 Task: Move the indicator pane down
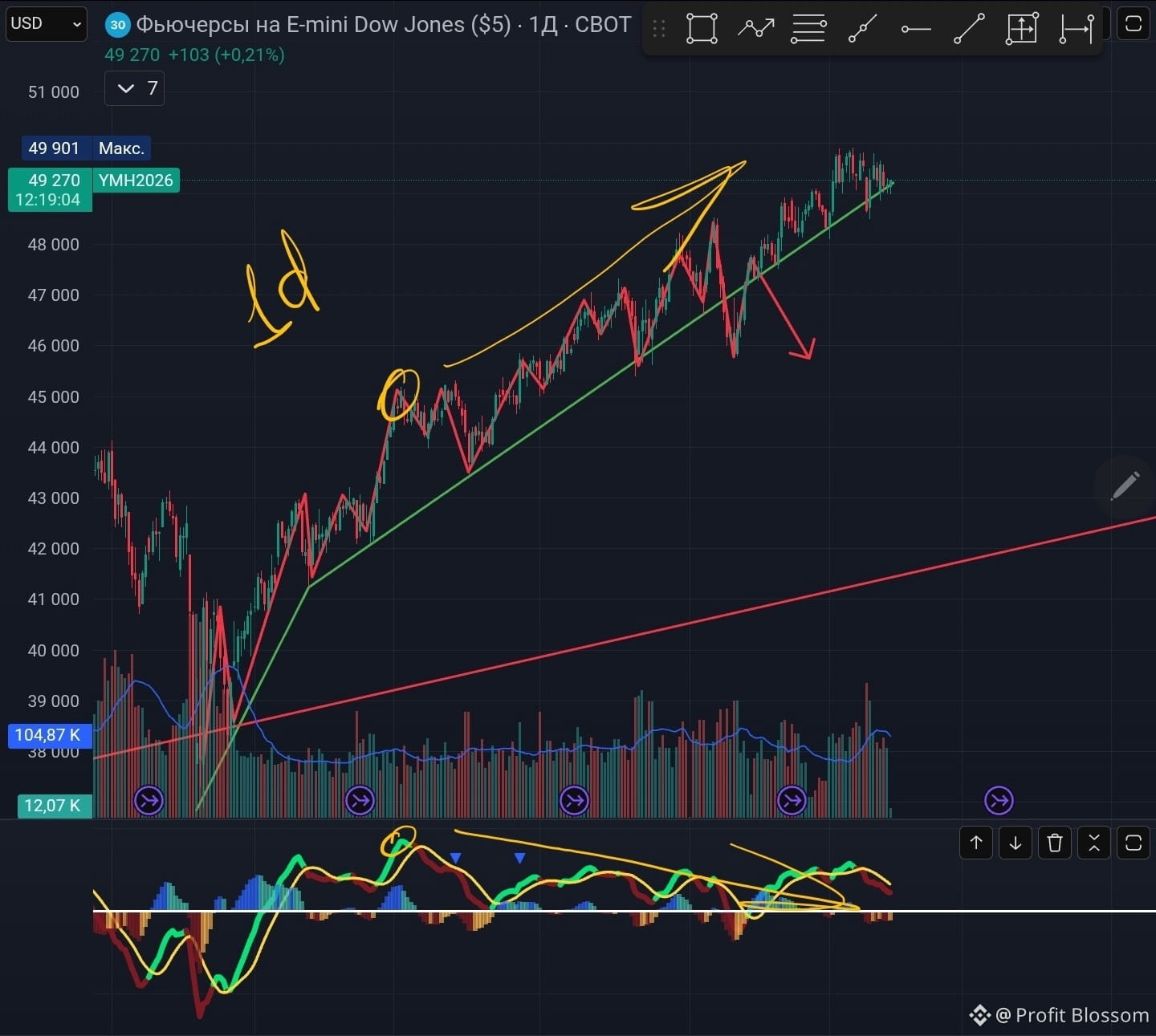pyautogui.click(x=1015, y=843)
